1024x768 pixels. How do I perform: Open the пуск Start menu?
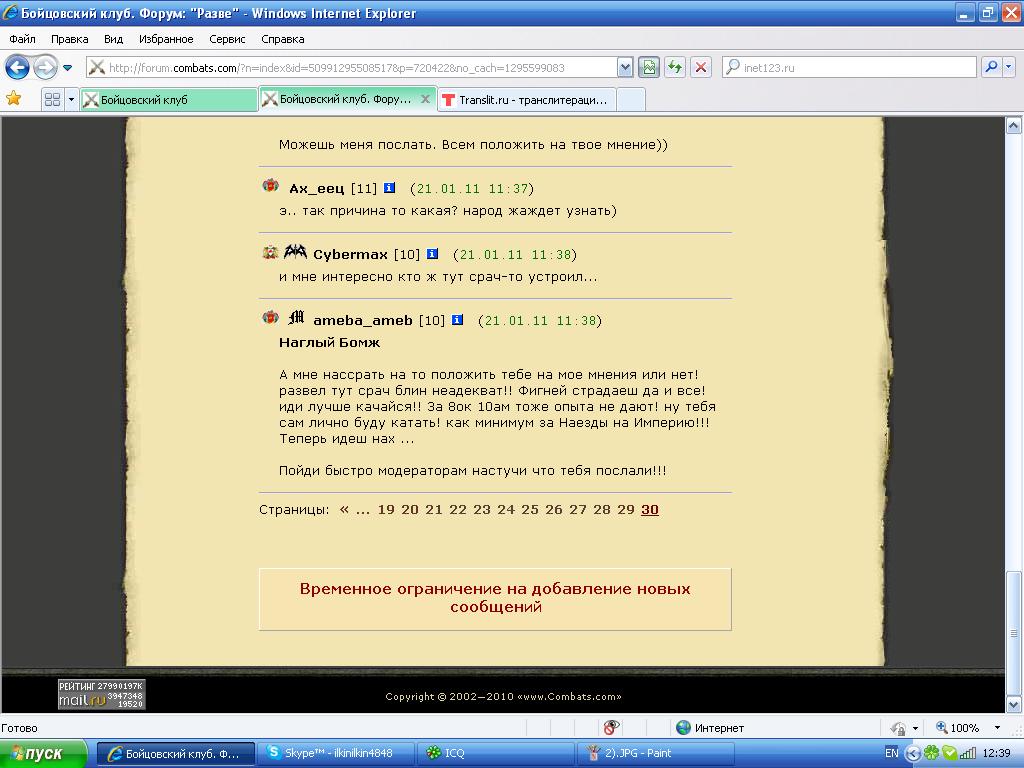[x=43, y=754]
